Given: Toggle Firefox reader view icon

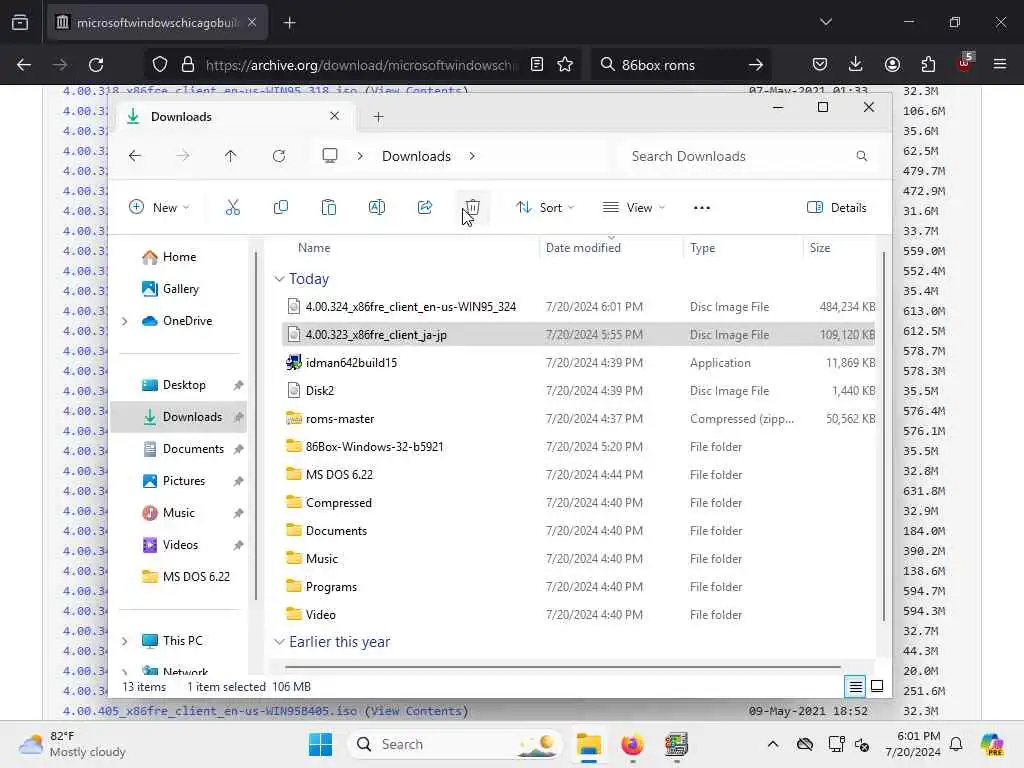Looking at the screenshot, I should 537,65.
